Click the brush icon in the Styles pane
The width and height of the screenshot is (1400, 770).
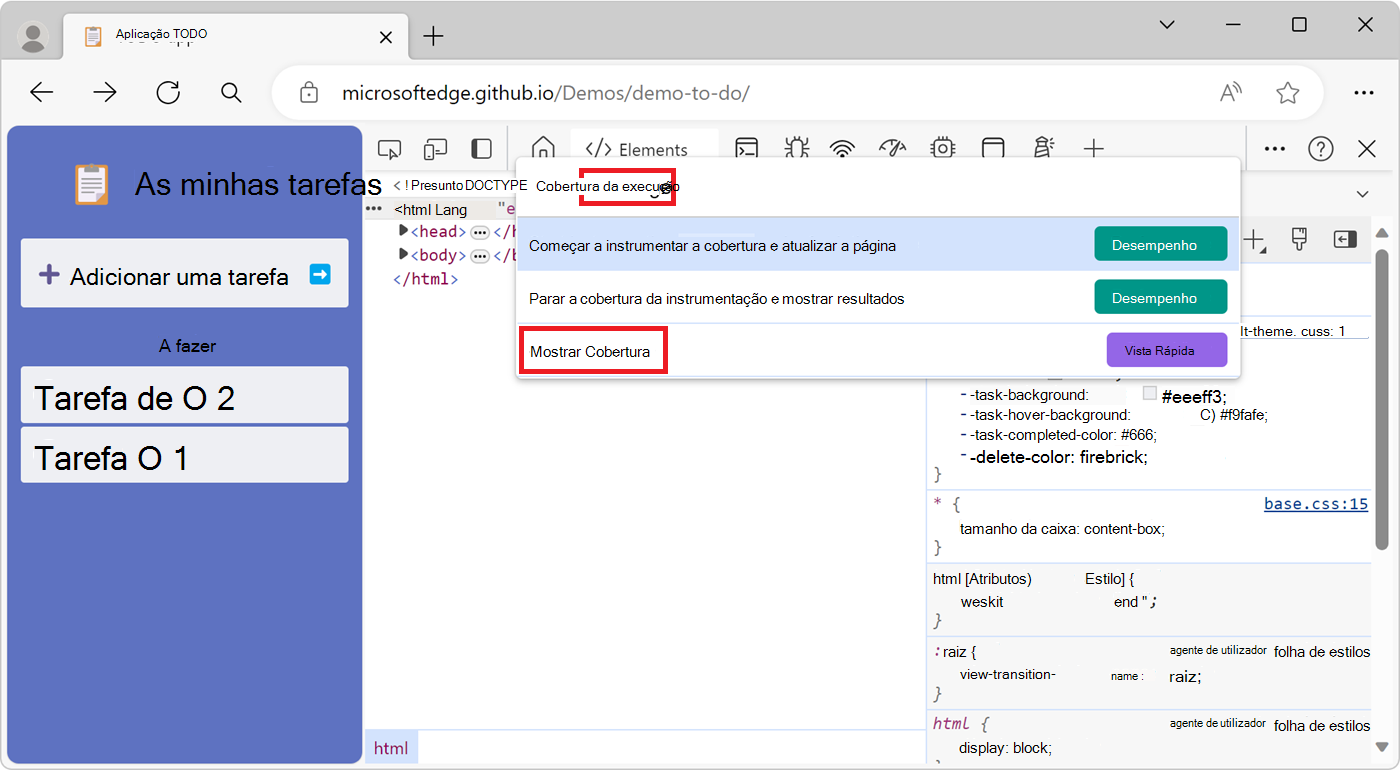click(x=1299, y=240)
